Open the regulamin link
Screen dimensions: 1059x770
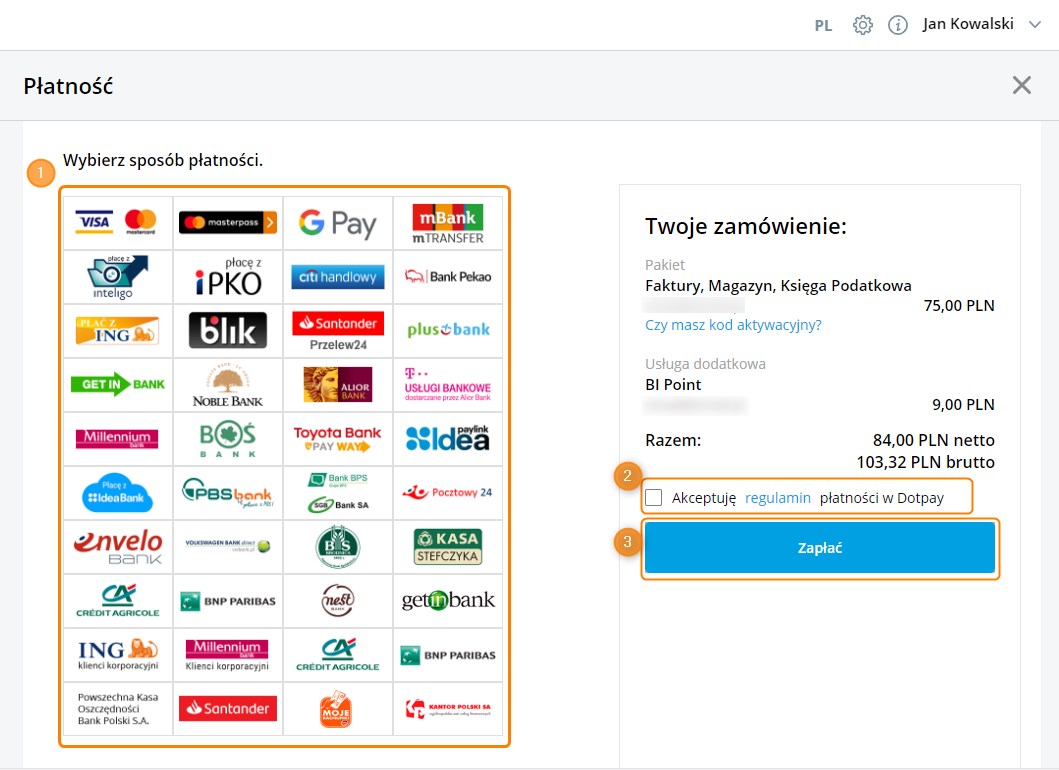(x=777, y=498)
